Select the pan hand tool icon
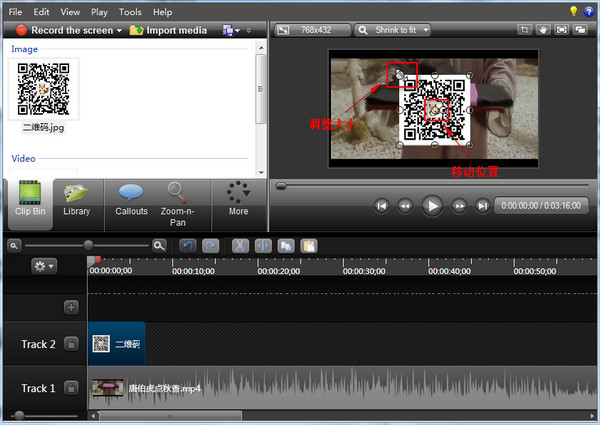The width and height of the screenshot is (600, 425). [x=543, y=30]
